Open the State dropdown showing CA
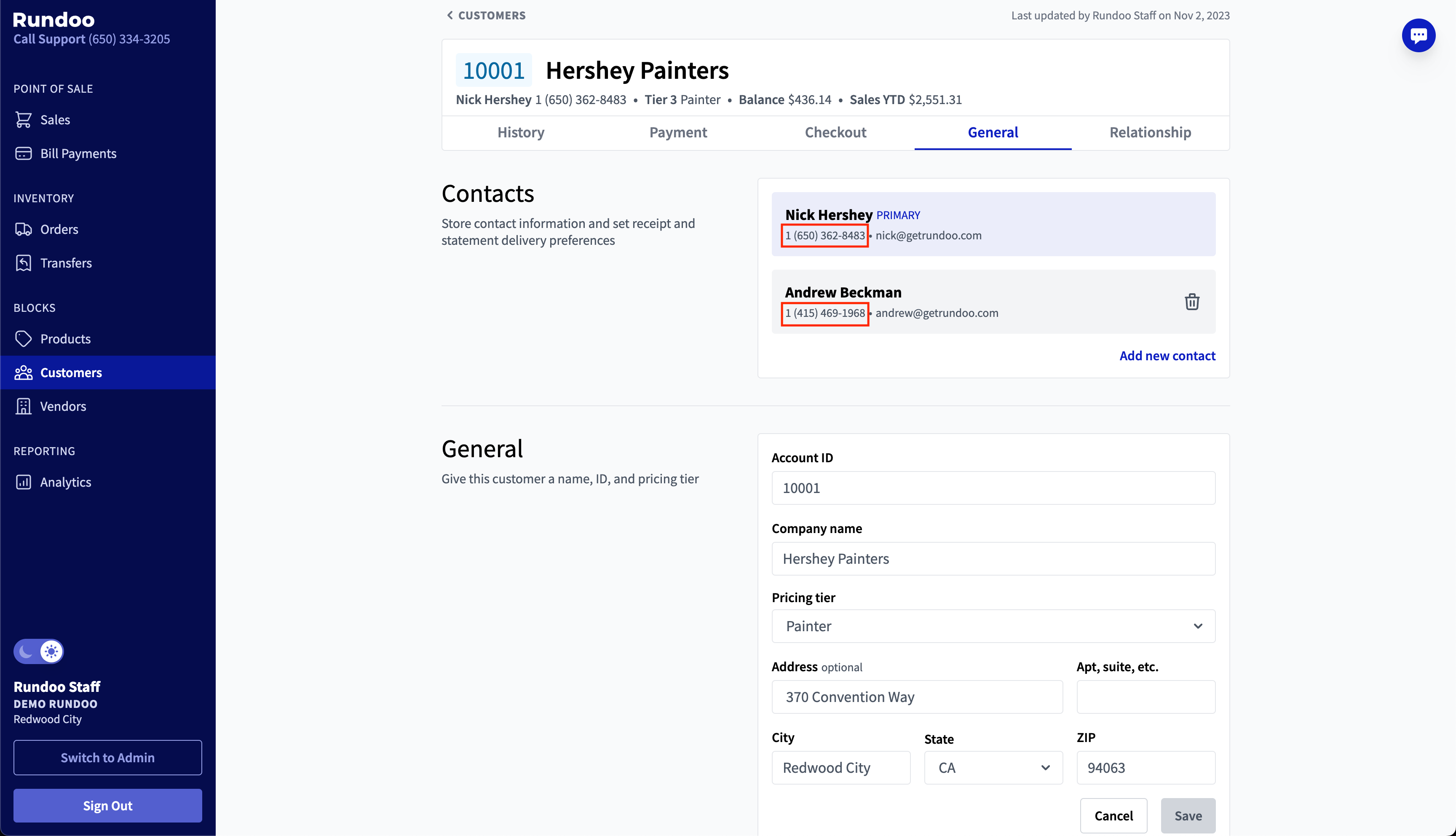 tap(993, 768)
